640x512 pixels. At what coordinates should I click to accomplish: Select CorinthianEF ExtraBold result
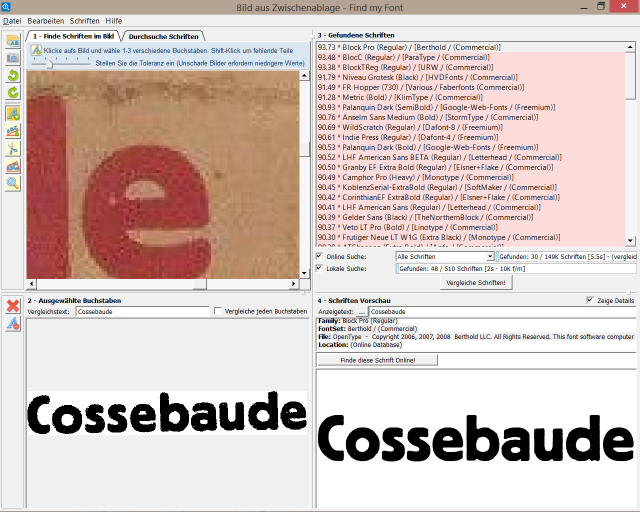pyautogui.click(x=471, y=197)
